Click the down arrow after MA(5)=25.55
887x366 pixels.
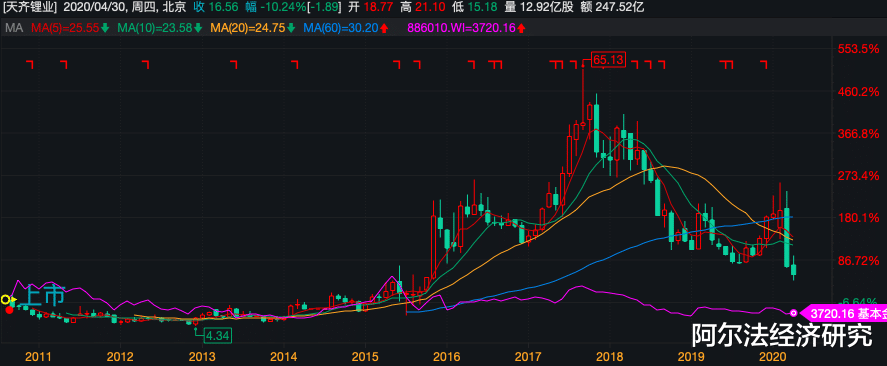105,28
